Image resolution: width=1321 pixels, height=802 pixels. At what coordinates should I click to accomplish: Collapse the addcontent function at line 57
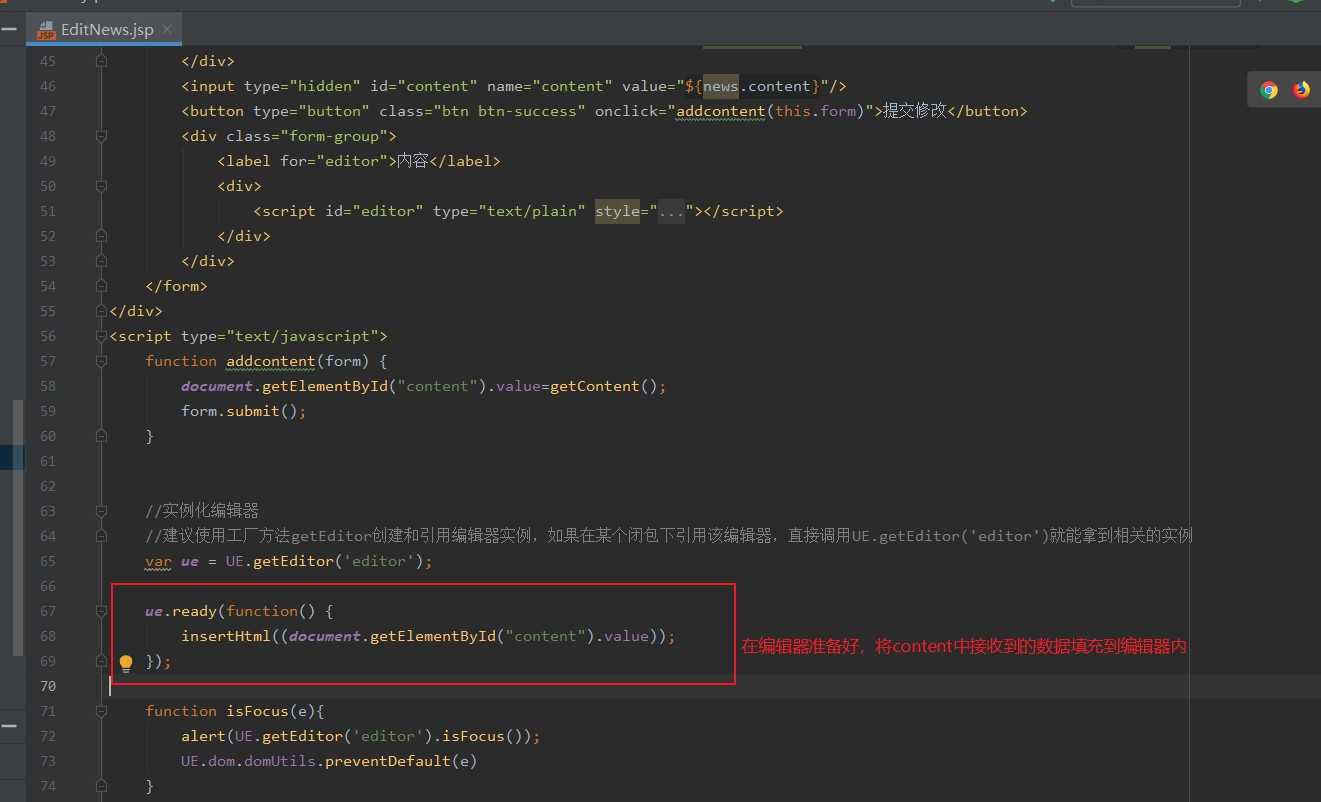tap(101, 361)
